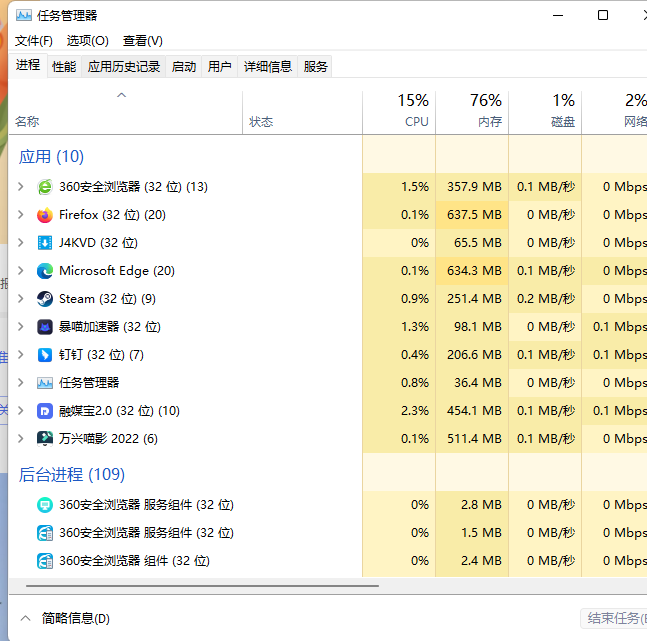The width and height of the screenshot is (647, 641).
Task: Select the Firefox (32 位) (20) row name
Action: 112,215
